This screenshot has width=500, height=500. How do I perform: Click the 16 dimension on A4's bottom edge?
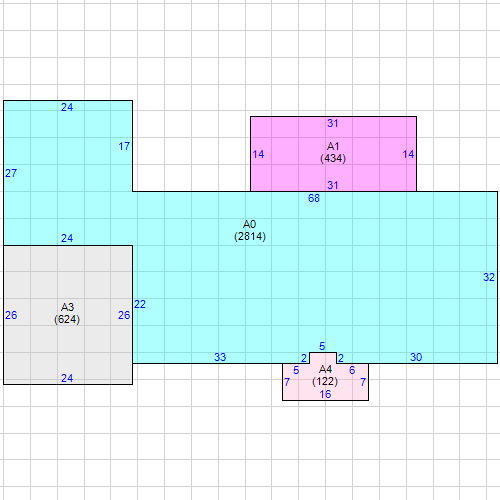325,395
